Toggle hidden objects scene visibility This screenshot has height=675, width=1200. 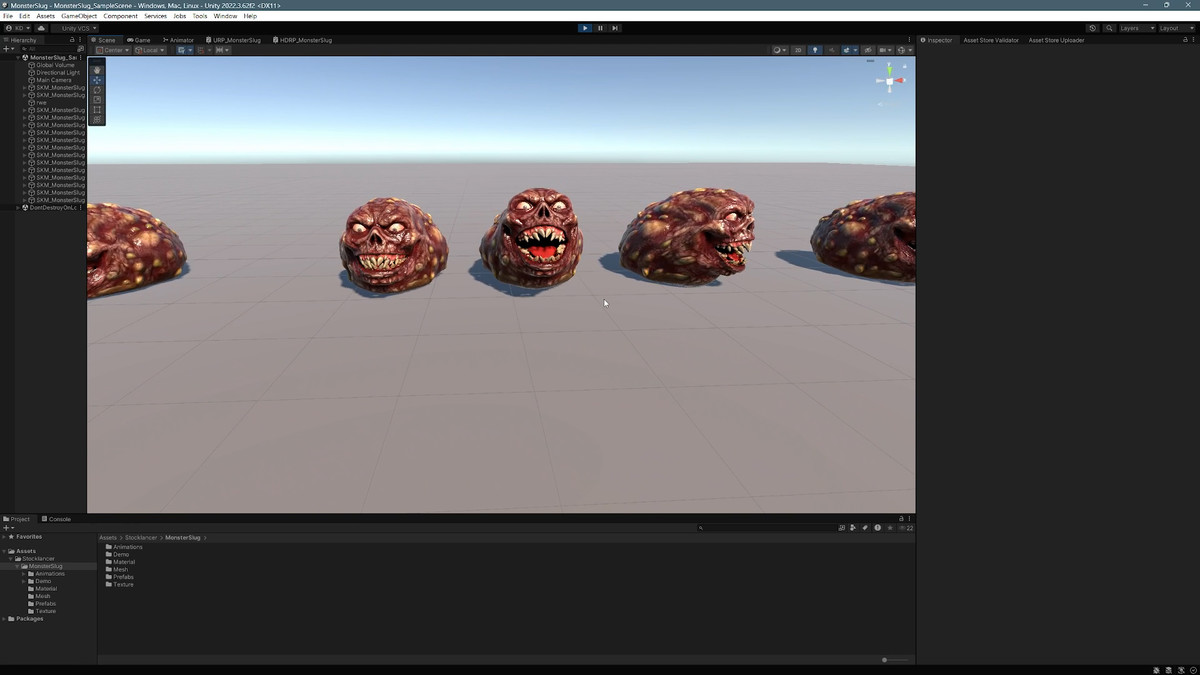pyautogui.click(x=868, y=50)
